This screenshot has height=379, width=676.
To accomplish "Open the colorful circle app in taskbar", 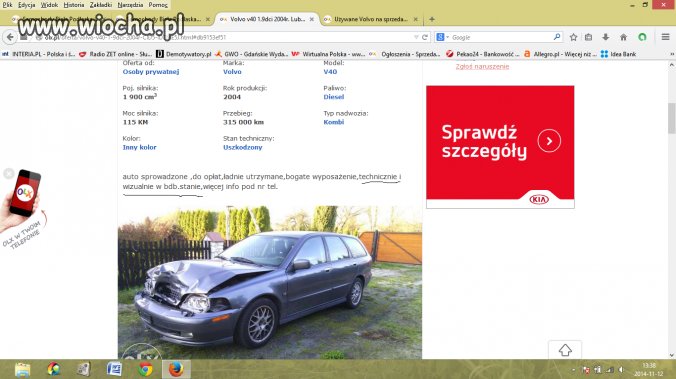I will (x=53, y=370).
